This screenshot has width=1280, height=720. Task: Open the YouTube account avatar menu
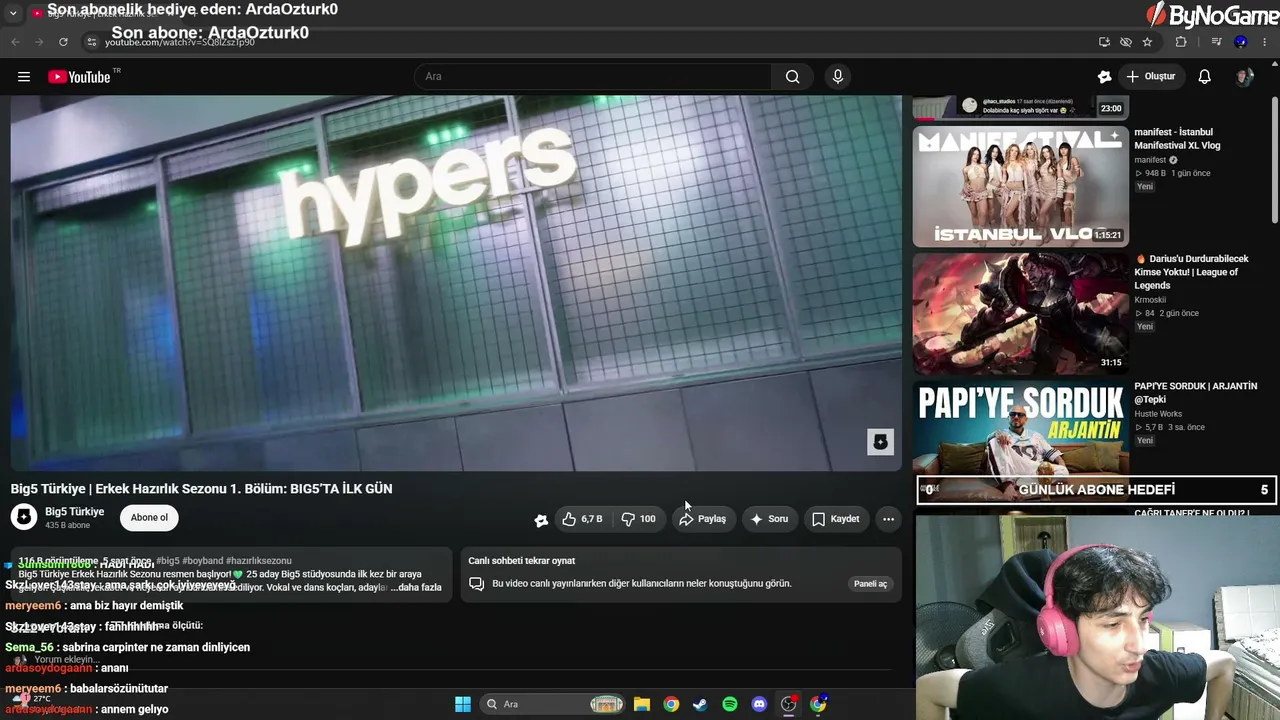tap(1244, 77)
